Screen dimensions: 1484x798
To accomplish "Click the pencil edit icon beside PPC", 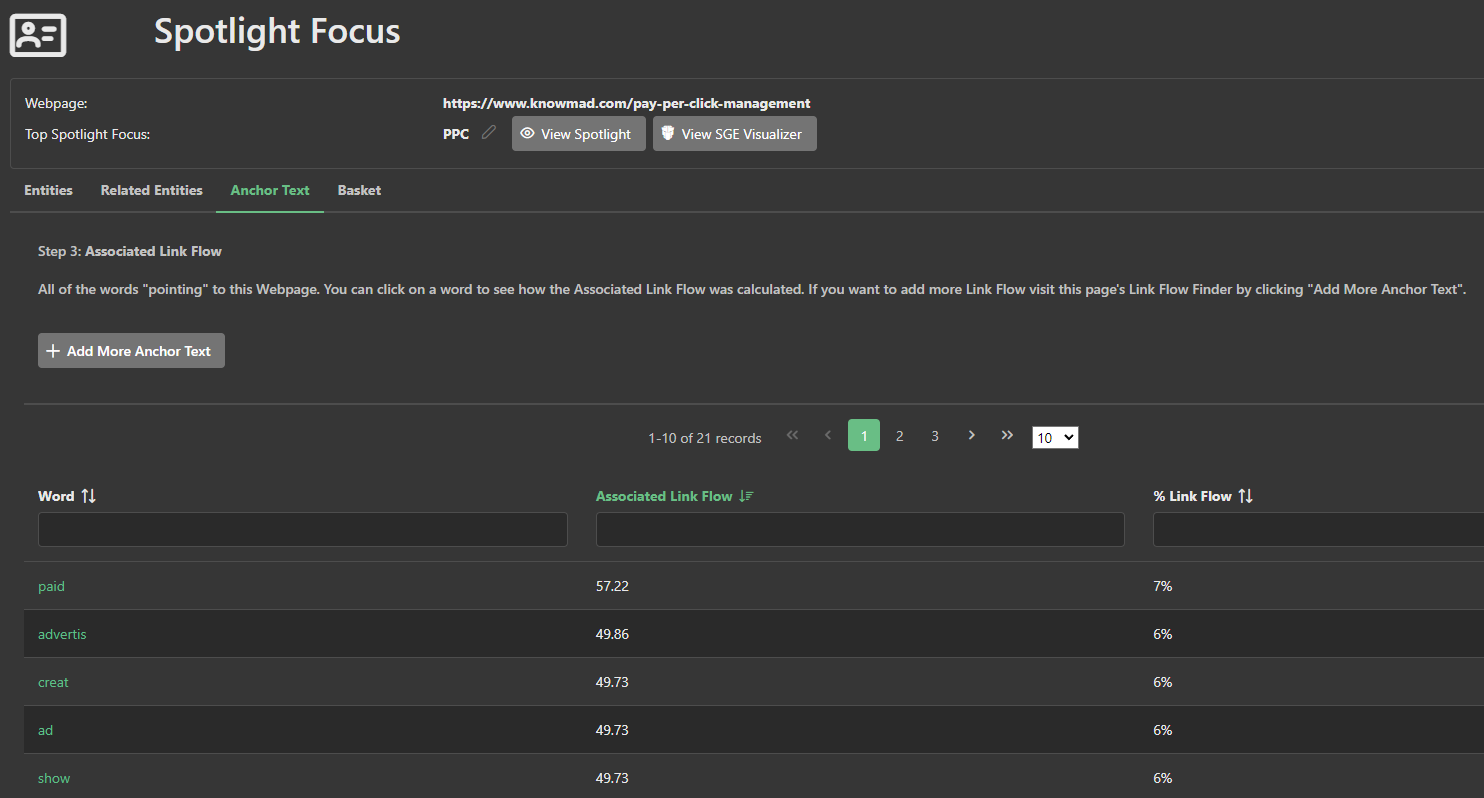I will point(488,132).
